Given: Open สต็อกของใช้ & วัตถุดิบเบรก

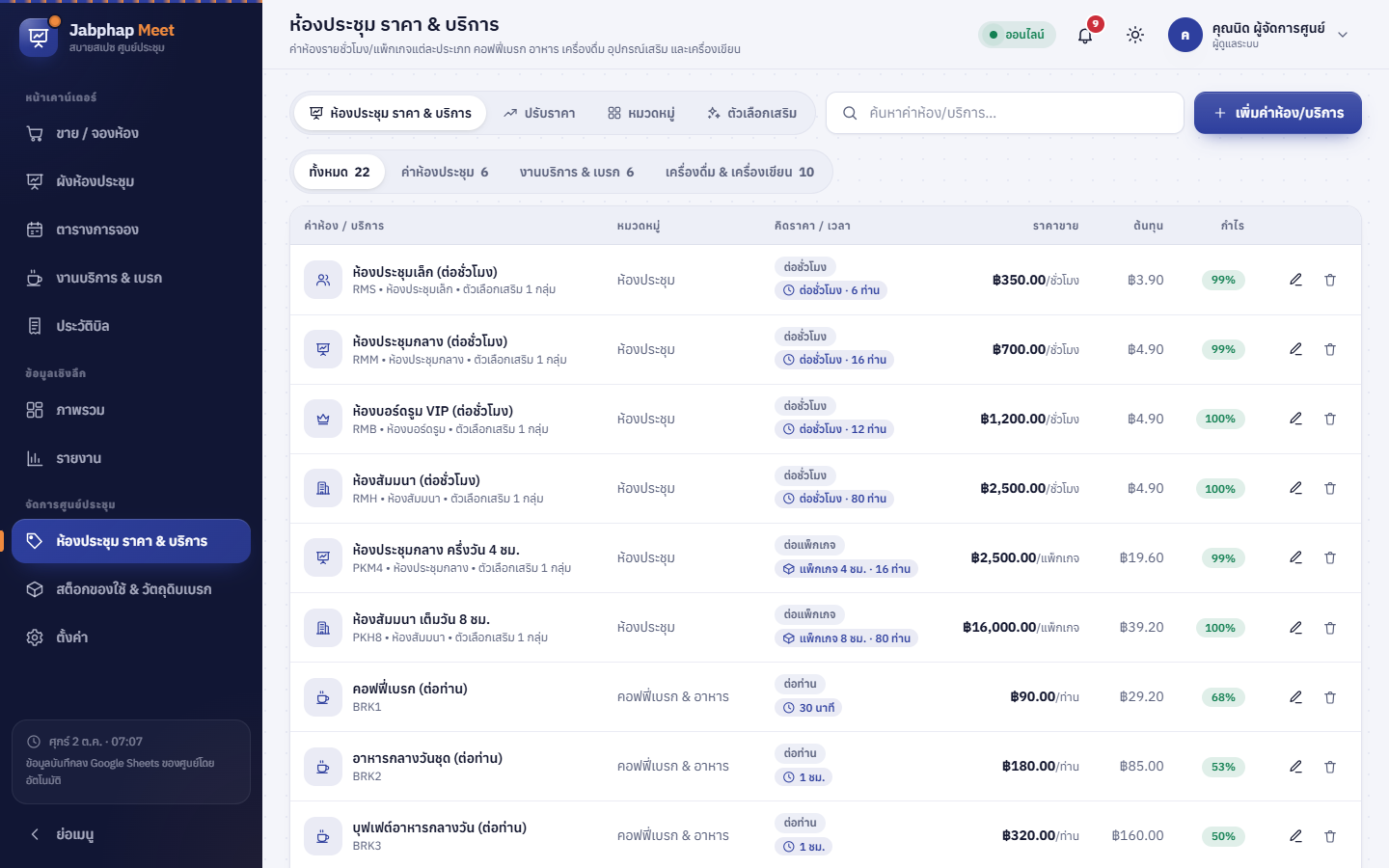Looking at the screenshot, I should point(131,589).
